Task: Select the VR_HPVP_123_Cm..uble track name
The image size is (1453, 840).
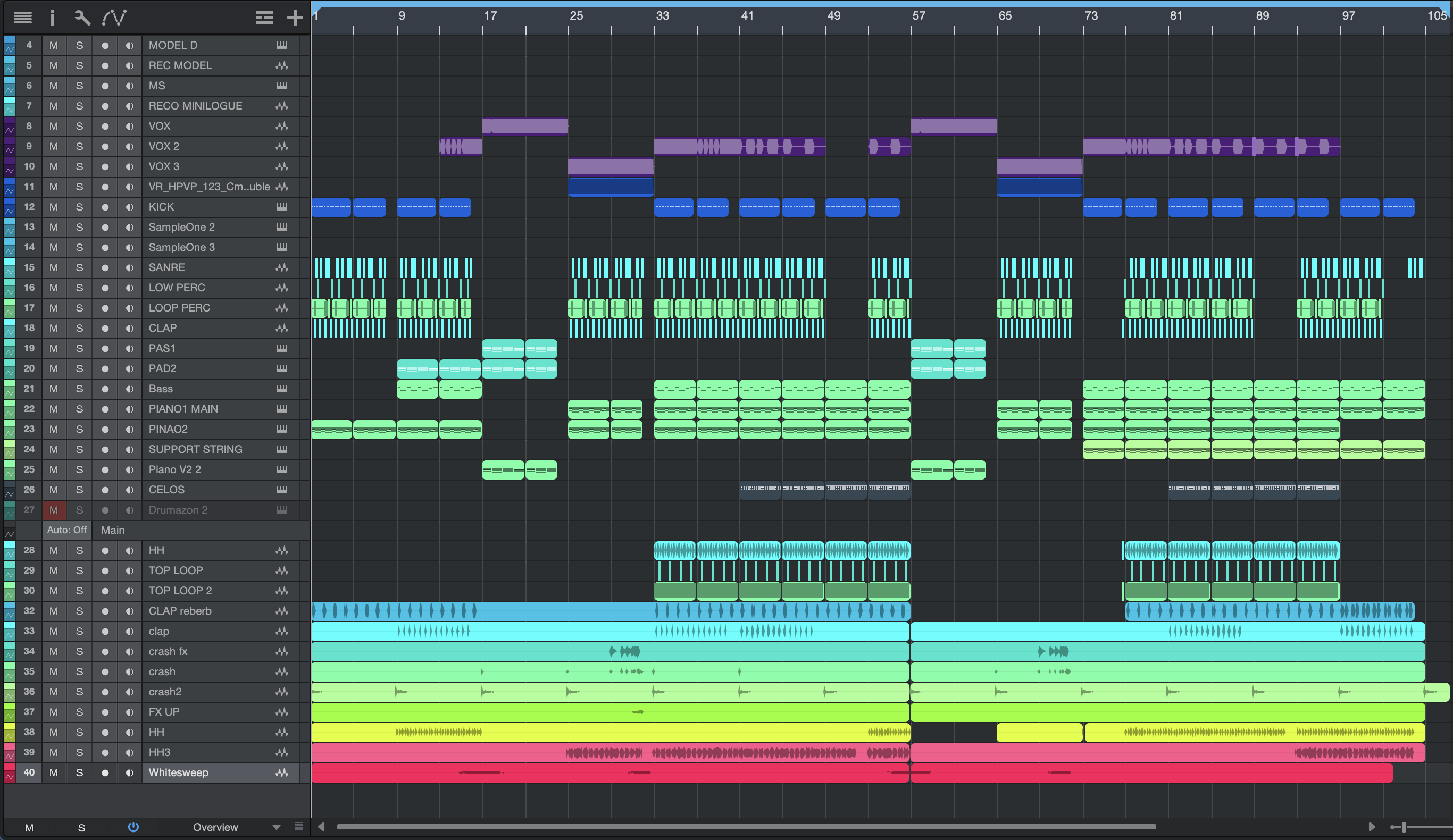Action: 210,186
